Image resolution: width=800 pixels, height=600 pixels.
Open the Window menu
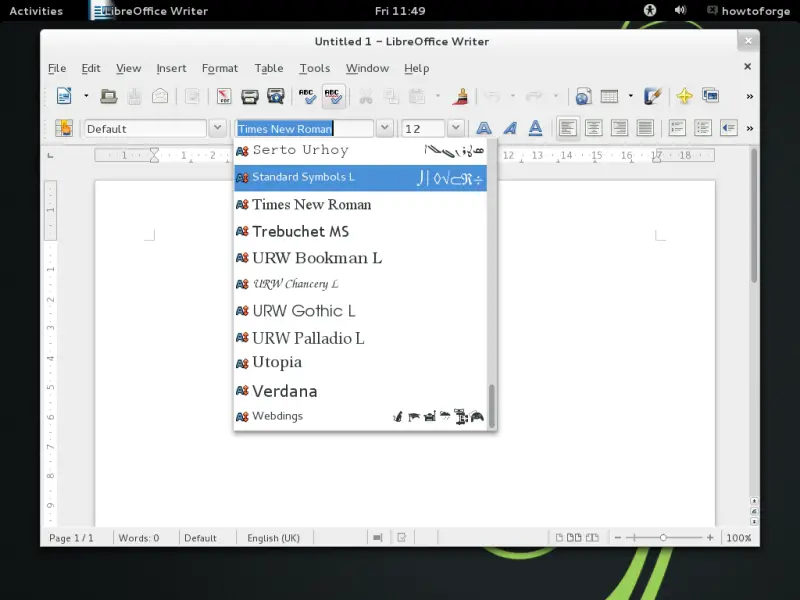click(x=367, y=68)
